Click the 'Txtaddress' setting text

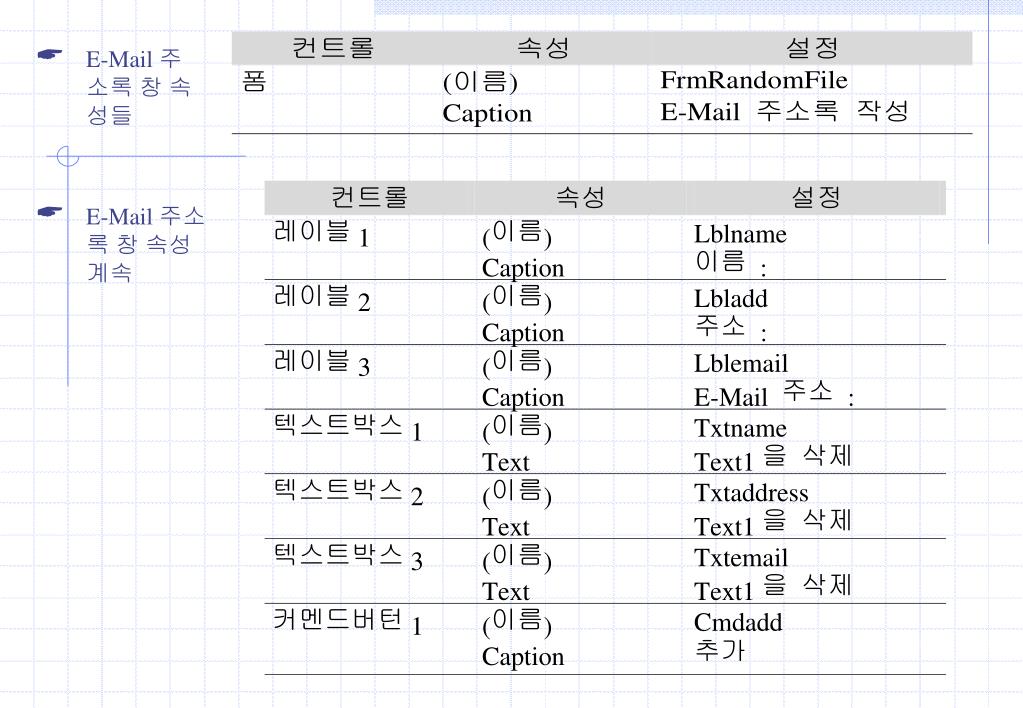[x=751, y=493]
